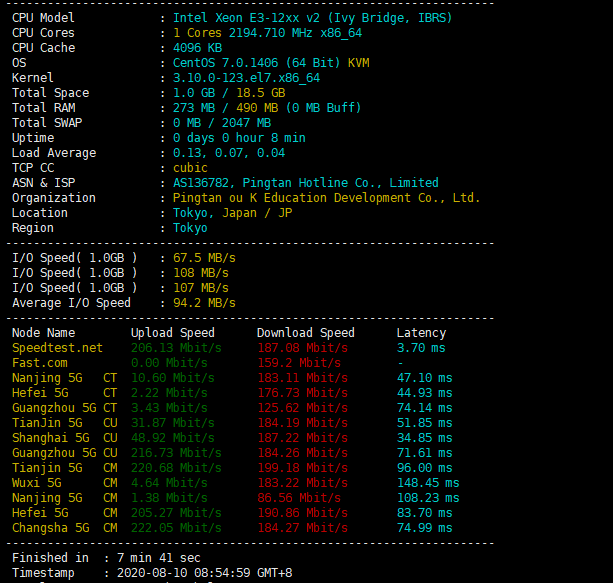Screen dimensions: 613x583
Task: Click the download speed '125.62 Mbit/s'
Action: tap(303, 408)
